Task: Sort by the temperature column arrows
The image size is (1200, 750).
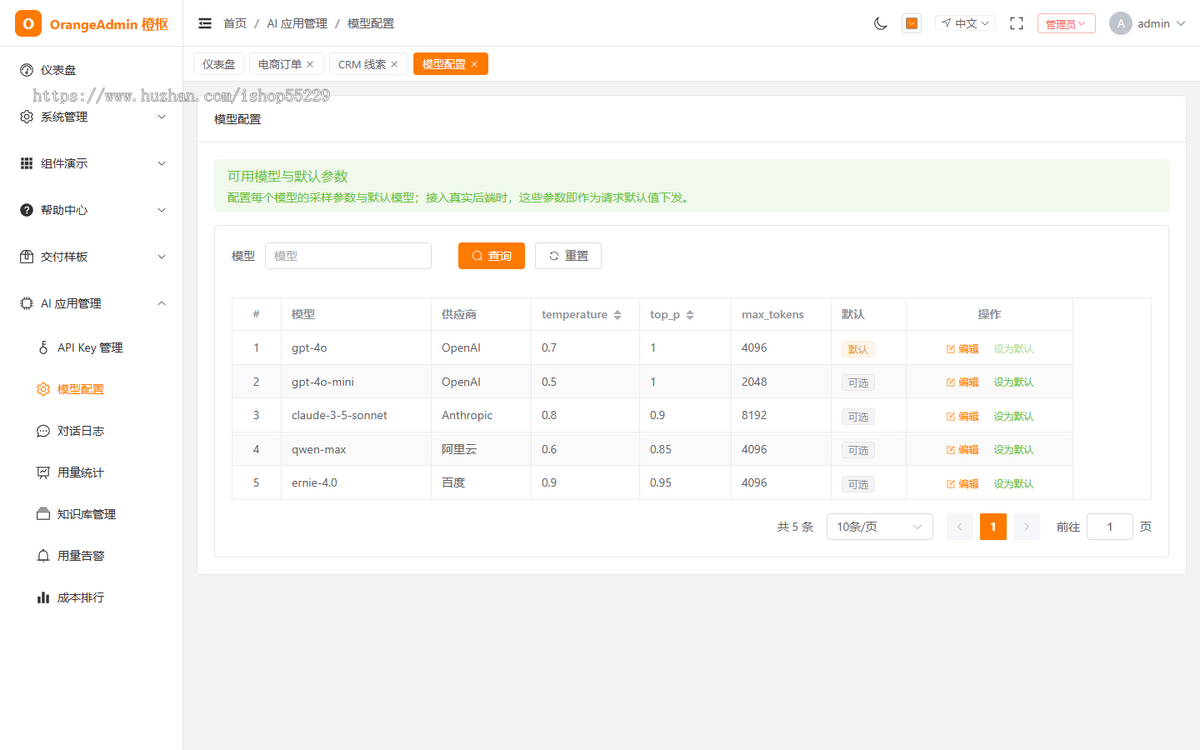Action: click(x=618, y=315)
